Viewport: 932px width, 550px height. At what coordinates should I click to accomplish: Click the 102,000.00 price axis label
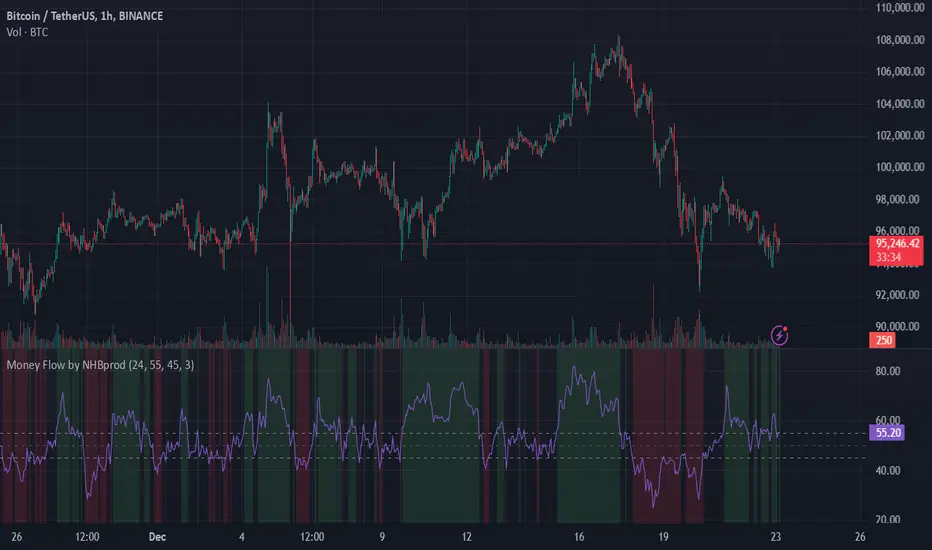click(900, 136)
